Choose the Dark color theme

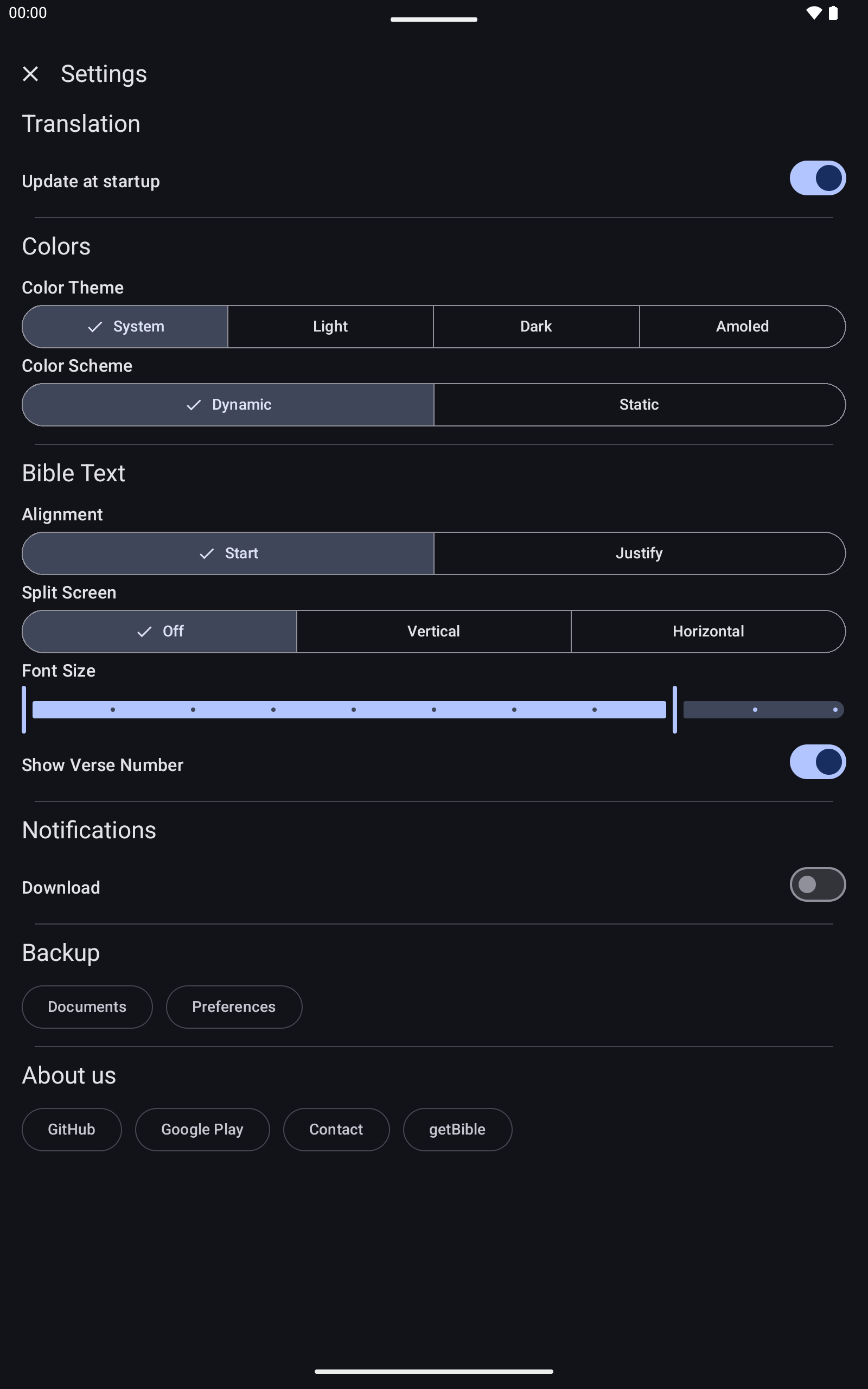(x=535, y=327)
